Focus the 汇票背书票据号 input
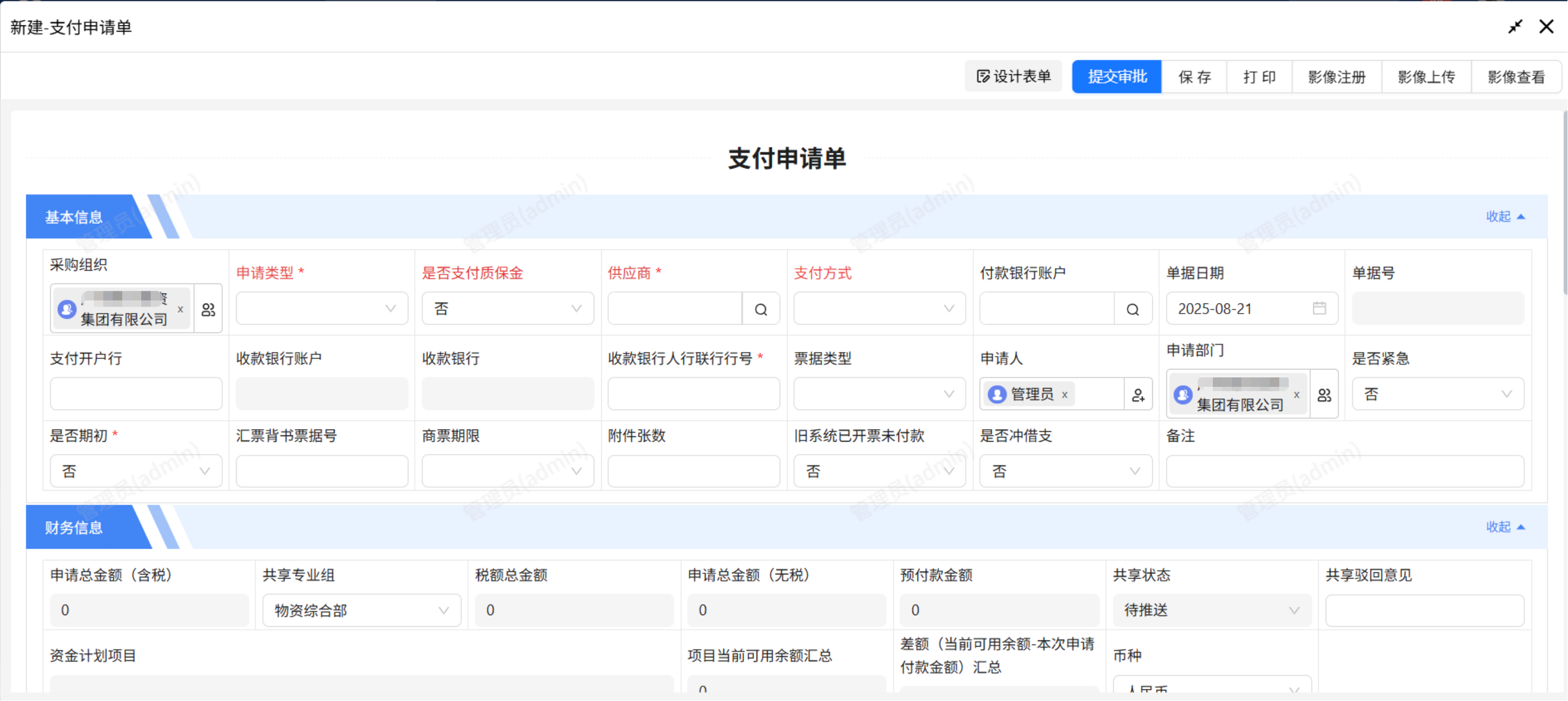 click(321, 471)
